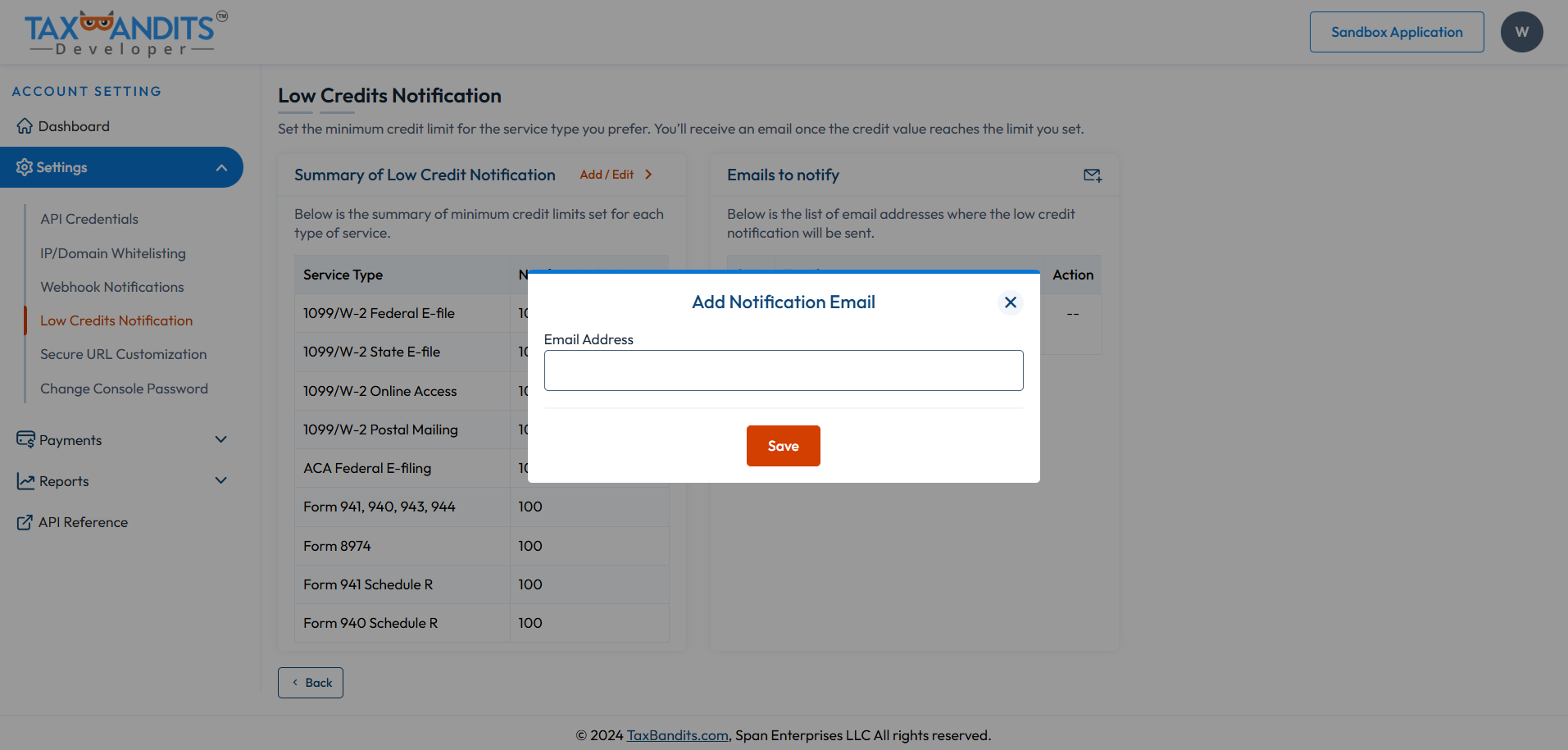This screenshot has height=750, width=1568.
Task: Open the Payments card icon
Action: (x=25, y=439)
